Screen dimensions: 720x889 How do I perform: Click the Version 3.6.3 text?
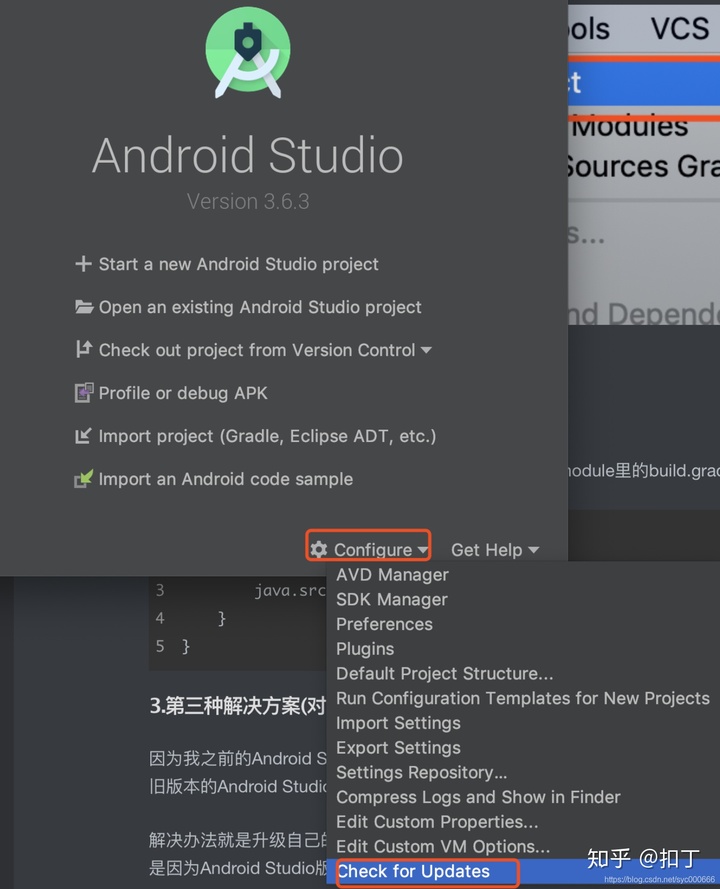click(248, 201)
